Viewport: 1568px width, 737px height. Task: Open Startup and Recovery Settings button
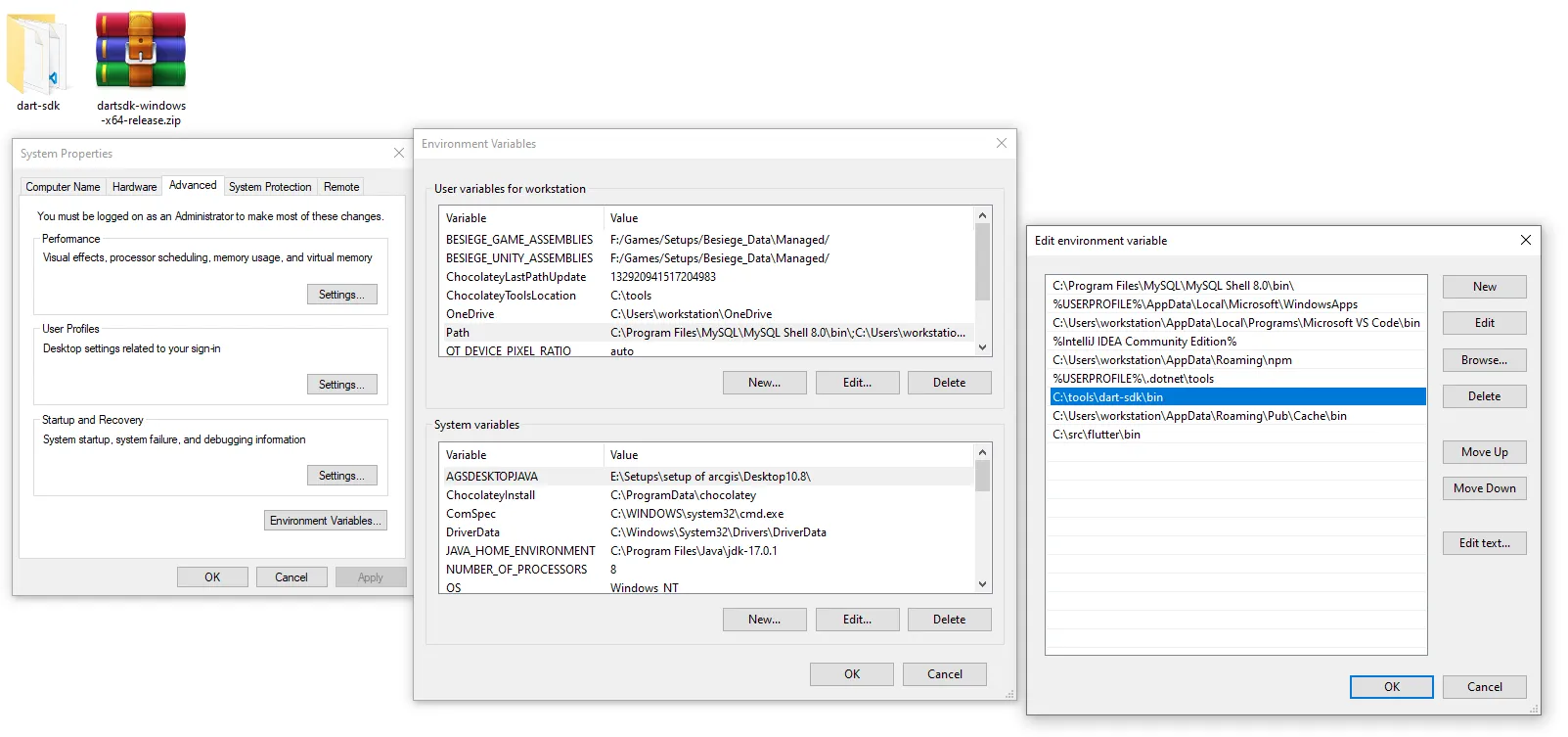pos(341,476)
